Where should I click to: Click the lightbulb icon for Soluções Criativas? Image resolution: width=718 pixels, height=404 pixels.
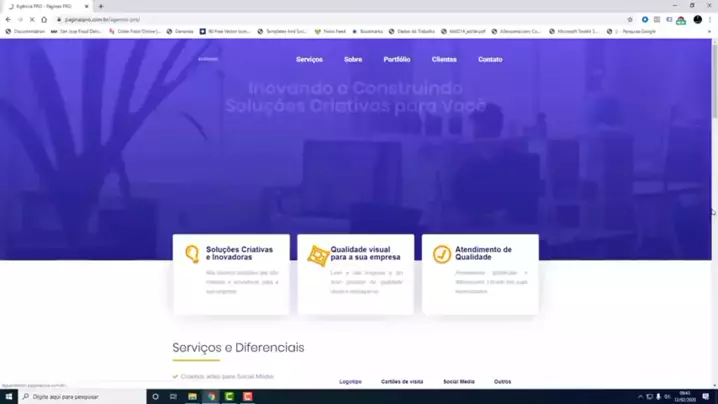(x=192, y=254)
